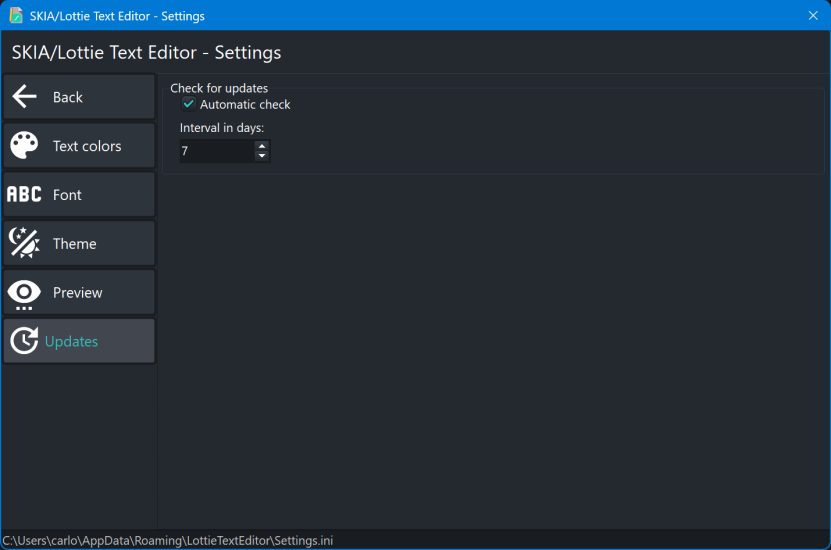Screen dimensions: 831x550
Task: Click the Interval in days input field
Action: click(217, 151)
